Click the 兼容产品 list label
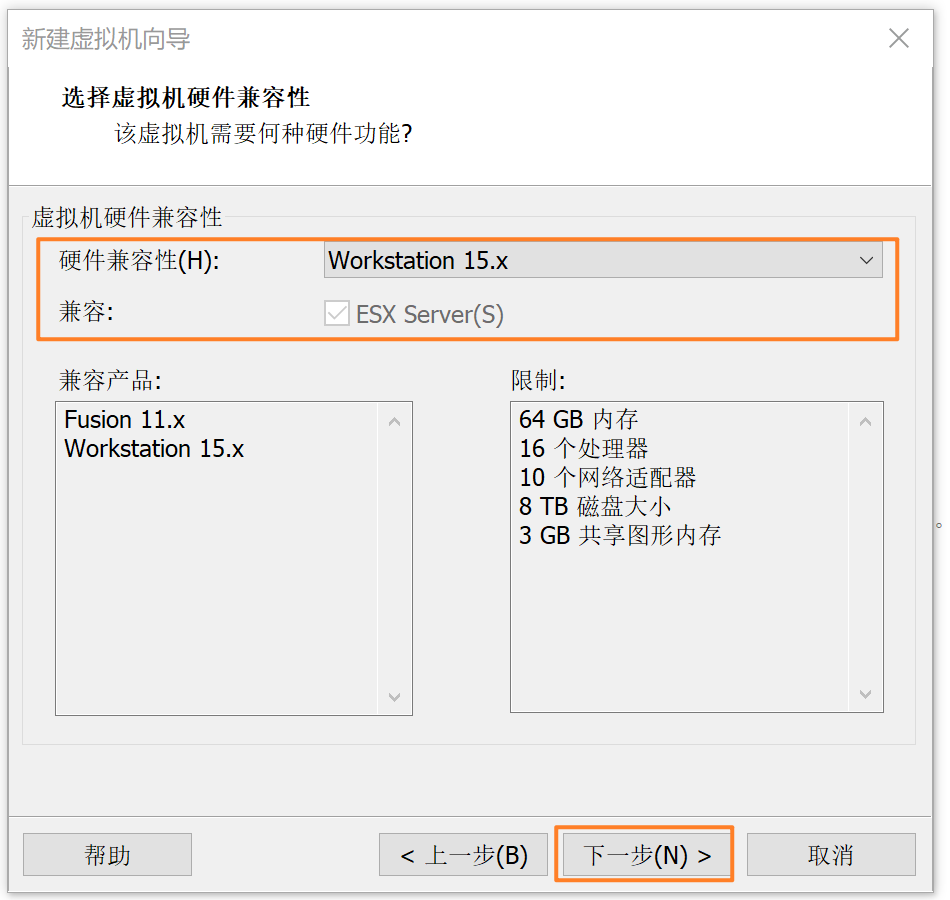The height and width of the screenshot is (900, 950). 110,381
